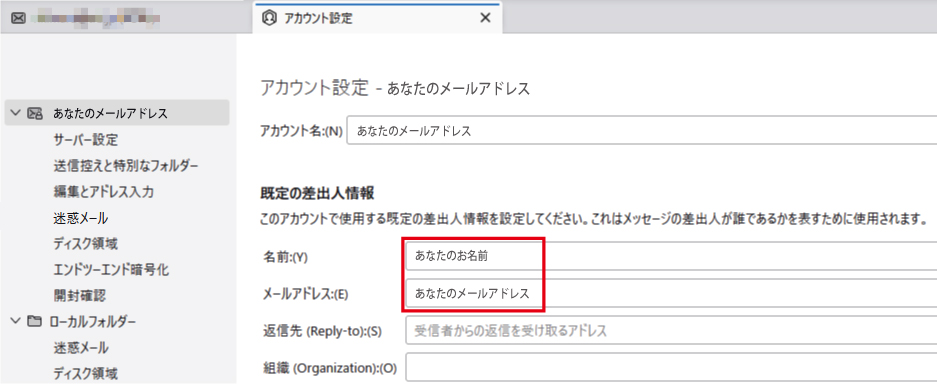Image resolution: width=937 pixels, height=384 pixels.
Task: Switch to the アカウント設定 tab
Action: coord(378,18)
